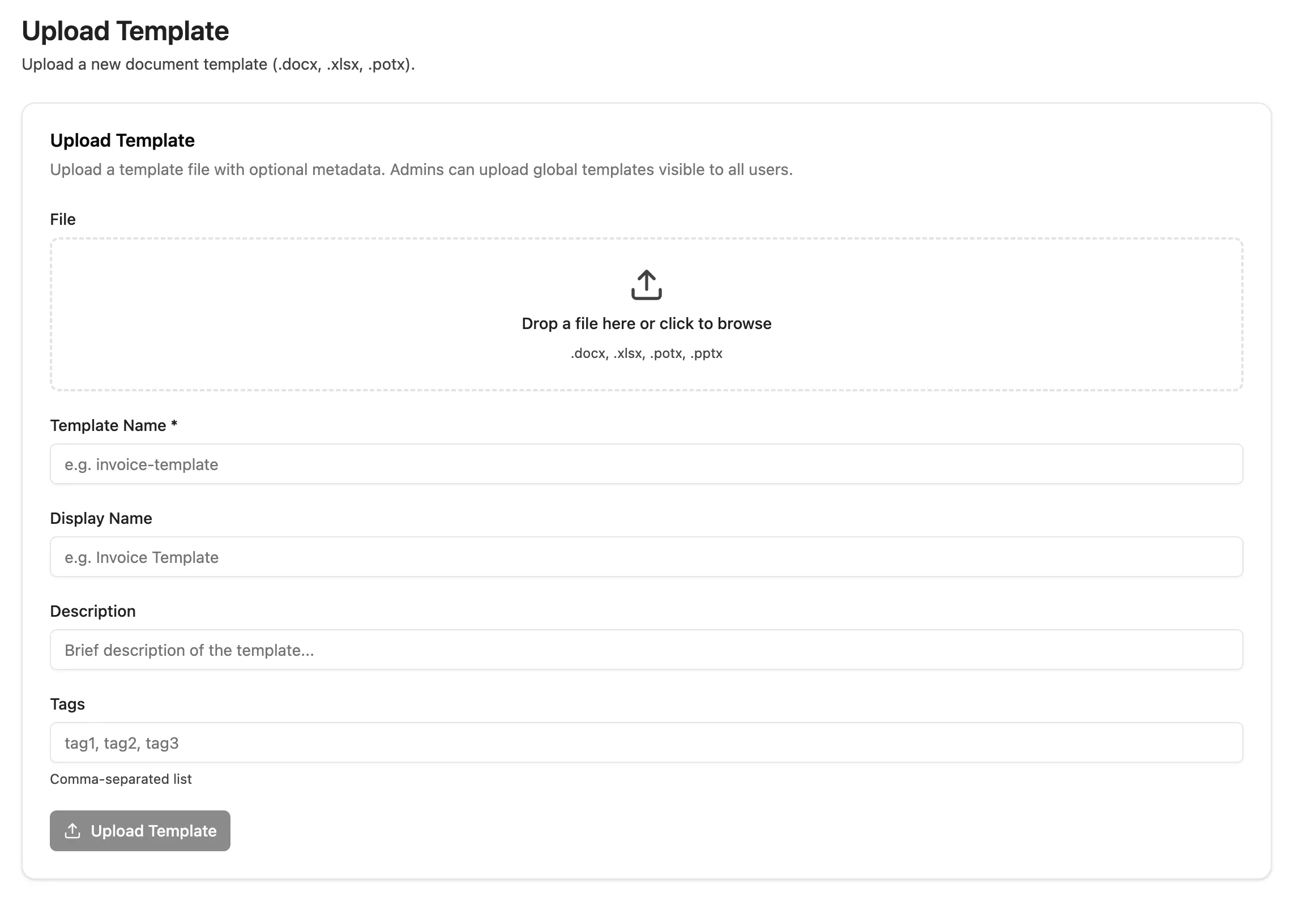The height and width of the screenshot is (905, 1316).
Task: Click the upload arrow icon in the drop zone
Action: click(x=646, y=285)
